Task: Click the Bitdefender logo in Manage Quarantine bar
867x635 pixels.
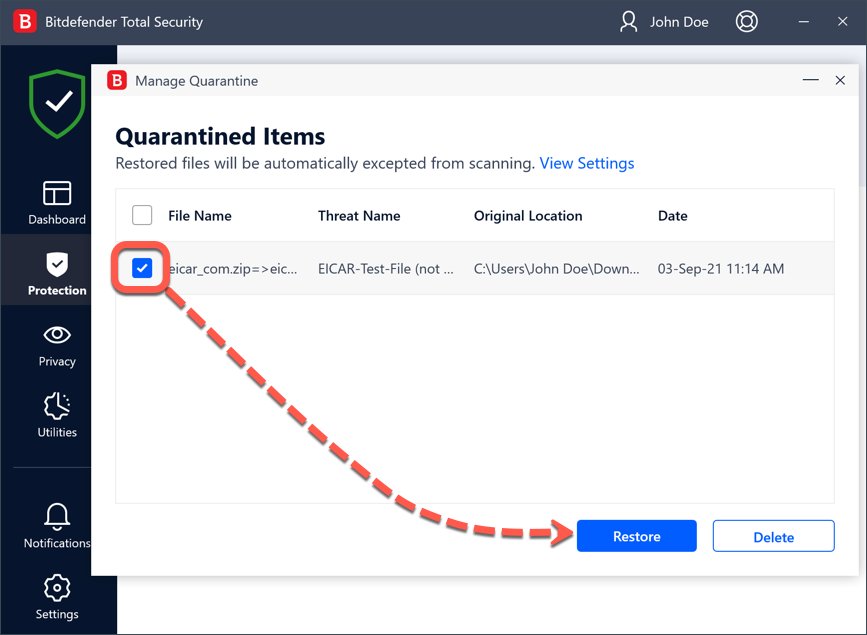Action: click(117, 80)
